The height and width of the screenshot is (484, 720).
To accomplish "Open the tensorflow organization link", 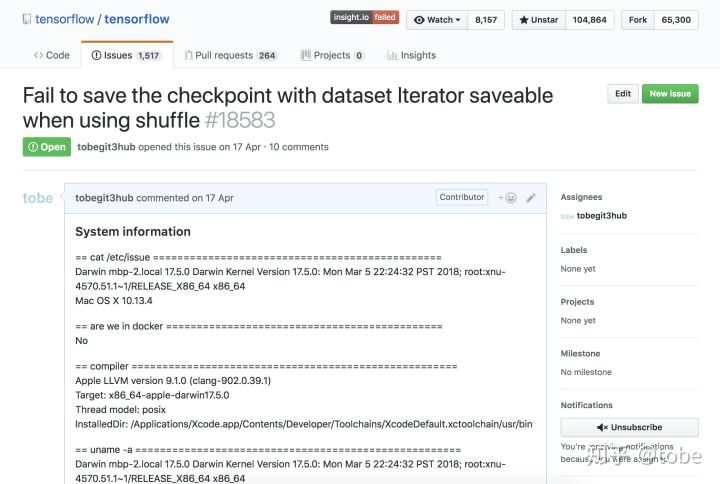I will [x=64, y=19].
